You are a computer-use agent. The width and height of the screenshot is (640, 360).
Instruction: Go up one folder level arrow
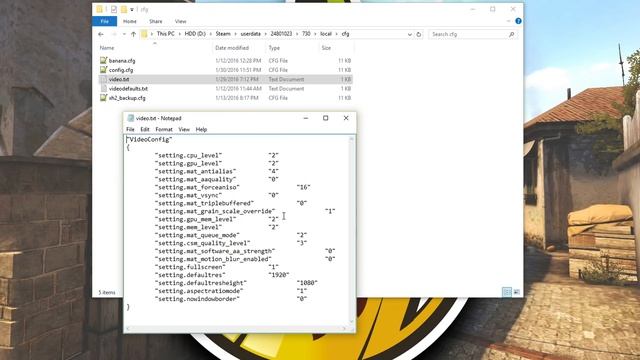click(x=133, y=34)
